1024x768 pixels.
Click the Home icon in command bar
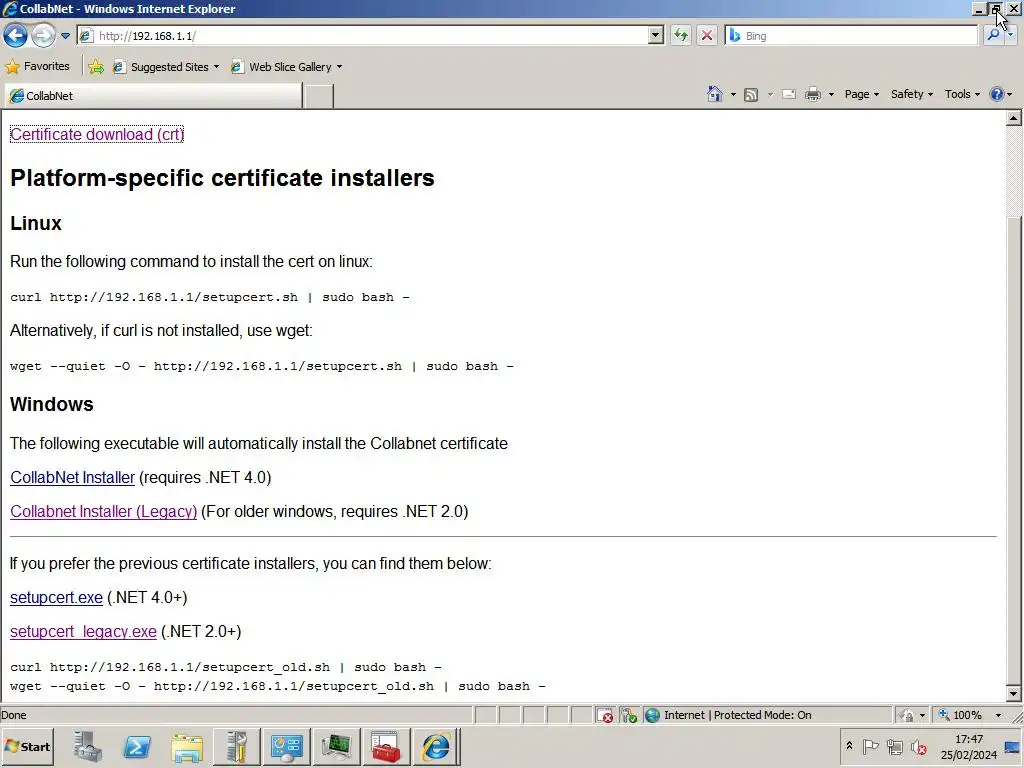pos(715,94)
